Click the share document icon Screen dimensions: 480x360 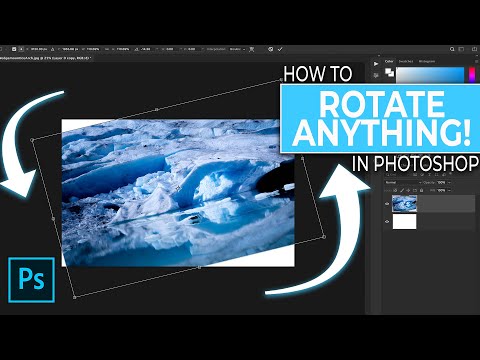[x=475, y=49]
